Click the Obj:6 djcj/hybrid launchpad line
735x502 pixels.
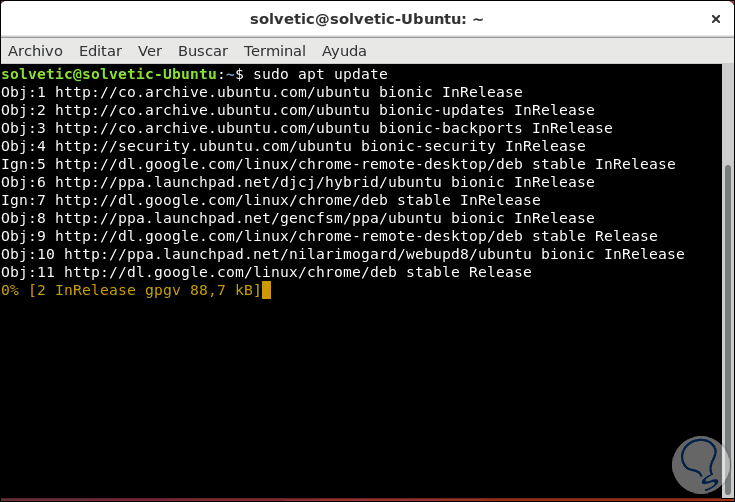point(298,182)
